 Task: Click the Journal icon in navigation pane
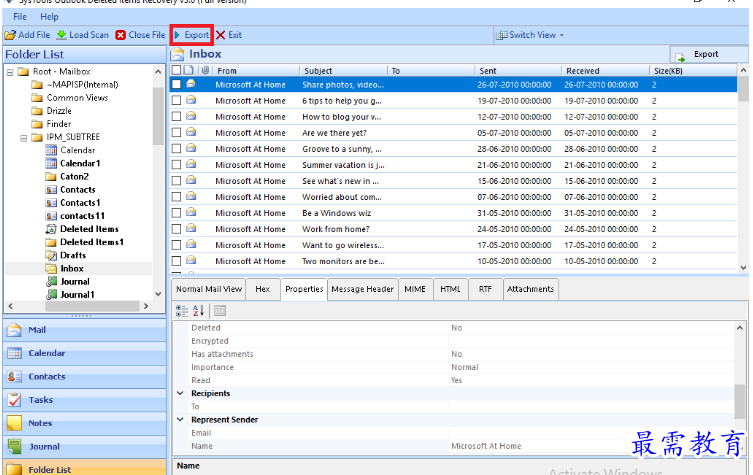click(14, 447)
